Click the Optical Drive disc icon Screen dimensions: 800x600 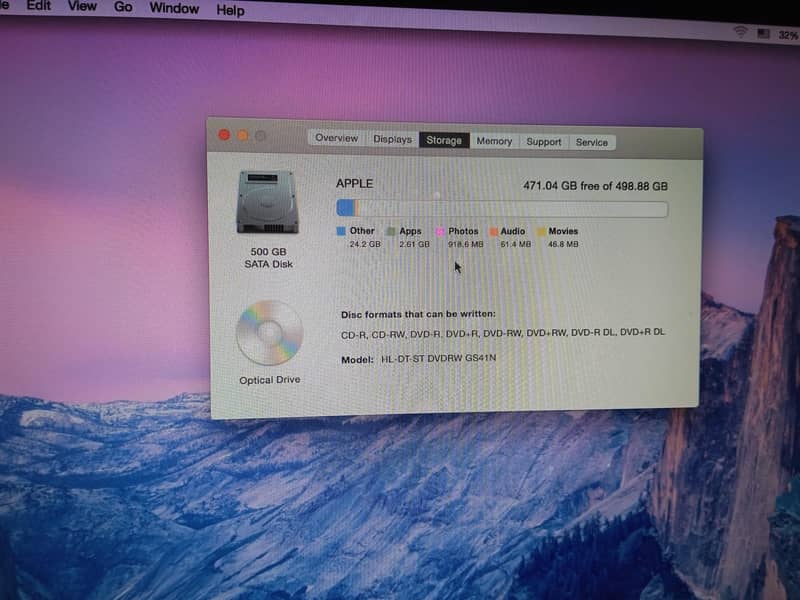point(269,333)
